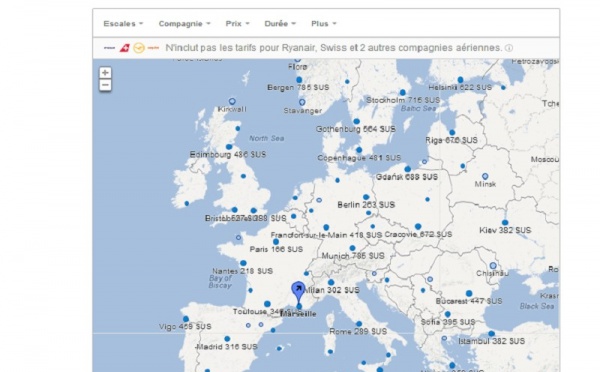This screenshot has height=372, width=600.
Task: Select the 'Copenhague 481 $US' label
Action: click(x=359, y=158)
